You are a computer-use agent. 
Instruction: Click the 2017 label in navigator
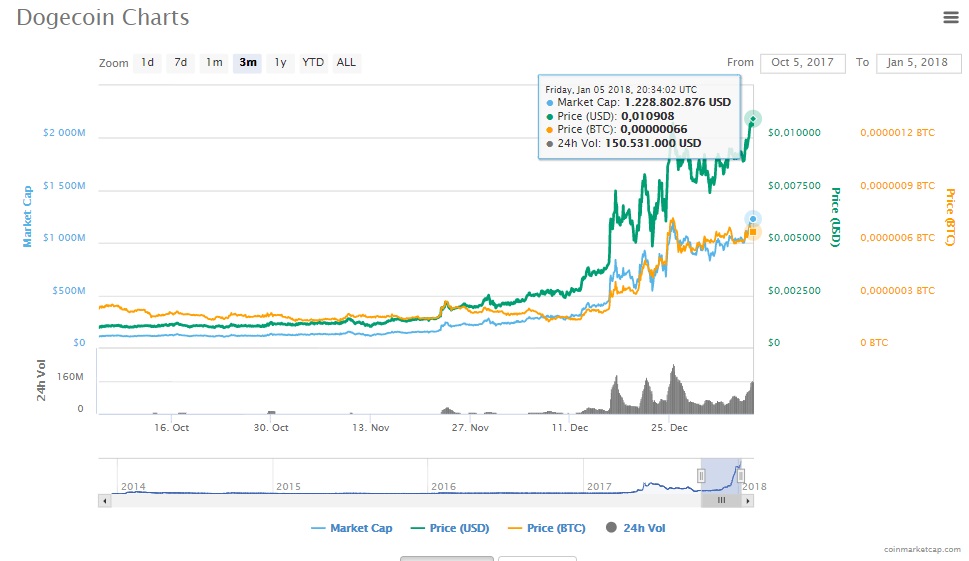[x=599, y=487]
